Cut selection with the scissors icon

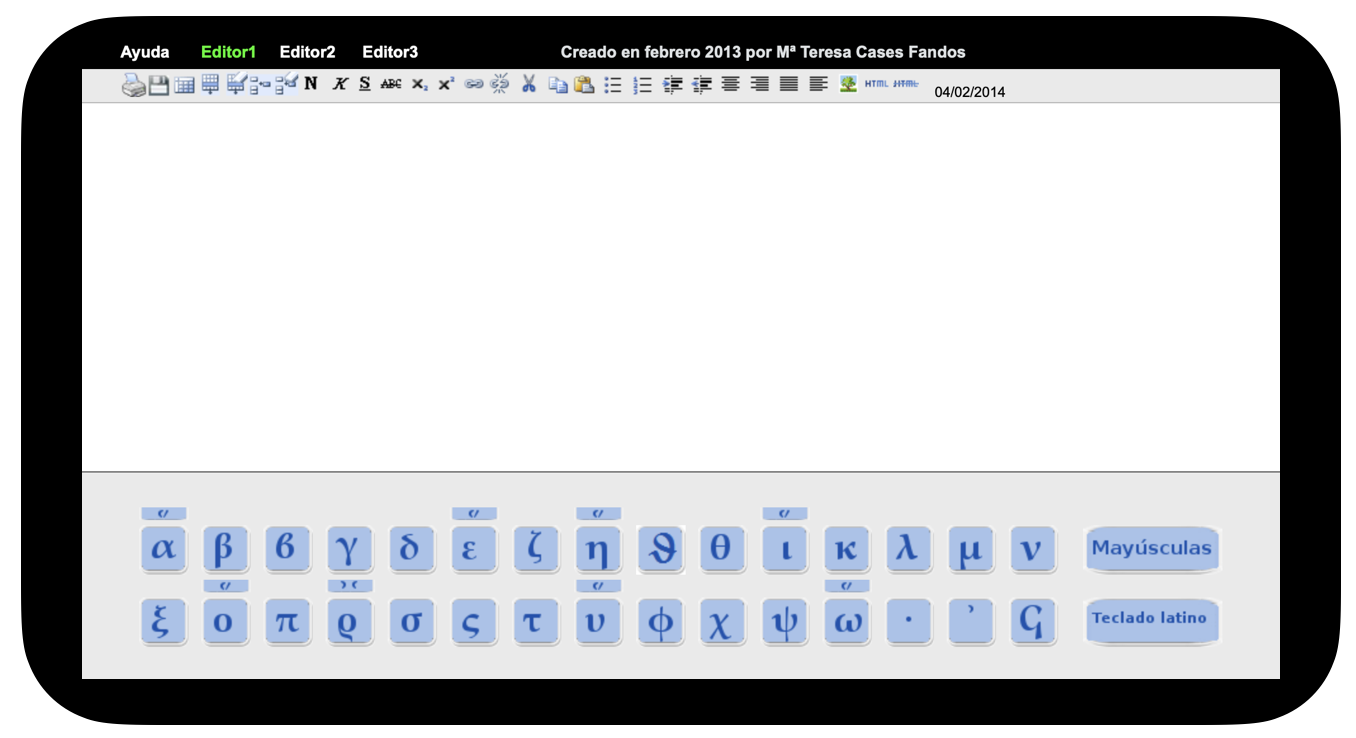(529, 84)
